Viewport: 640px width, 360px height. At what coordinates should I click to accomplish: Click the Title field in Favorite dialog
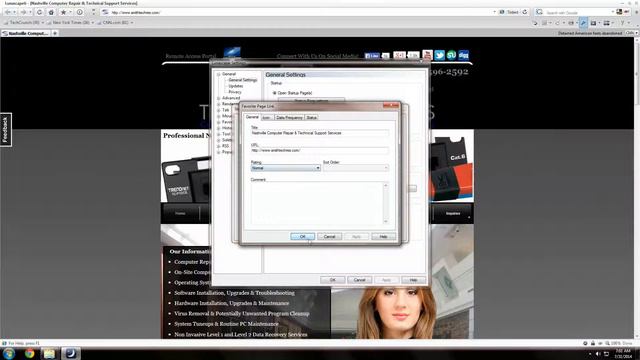pyautogui.click(x=320, y=133)
